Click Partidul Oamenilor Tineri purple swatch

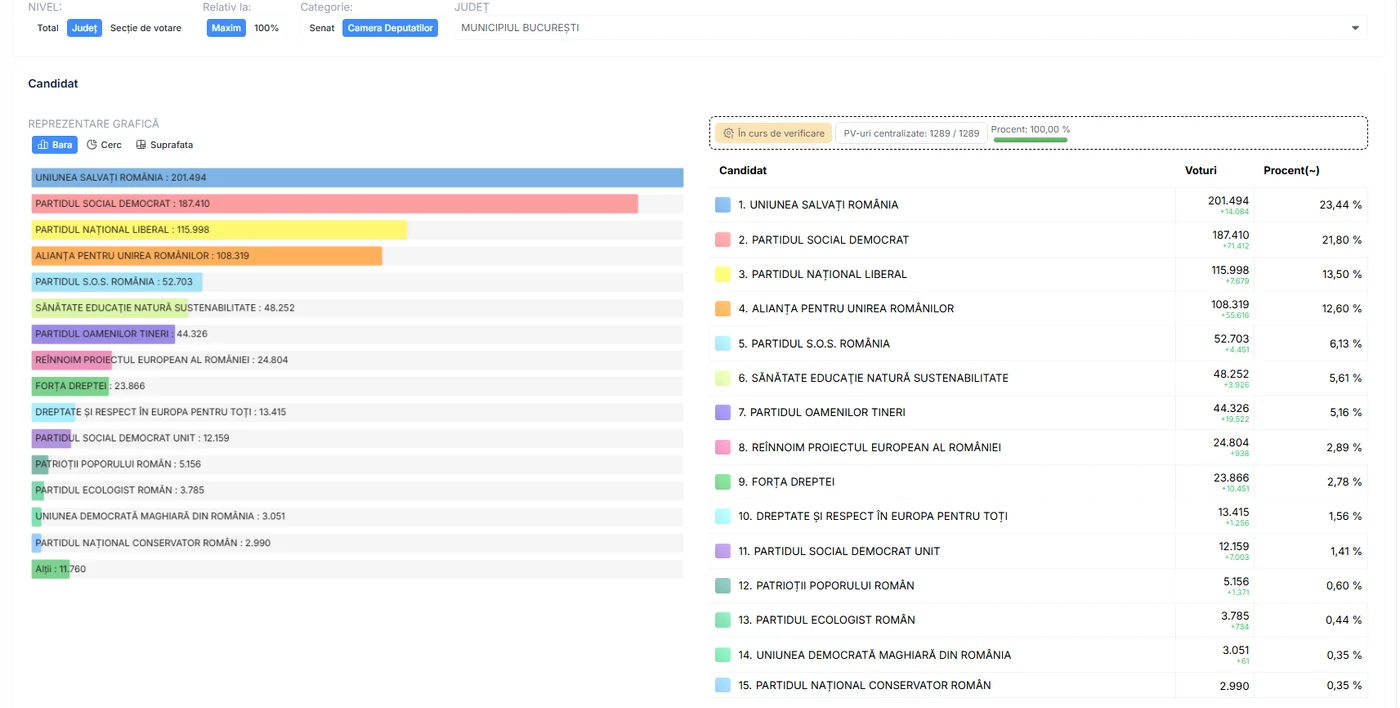pyautogui.click(x=723, y=412)
